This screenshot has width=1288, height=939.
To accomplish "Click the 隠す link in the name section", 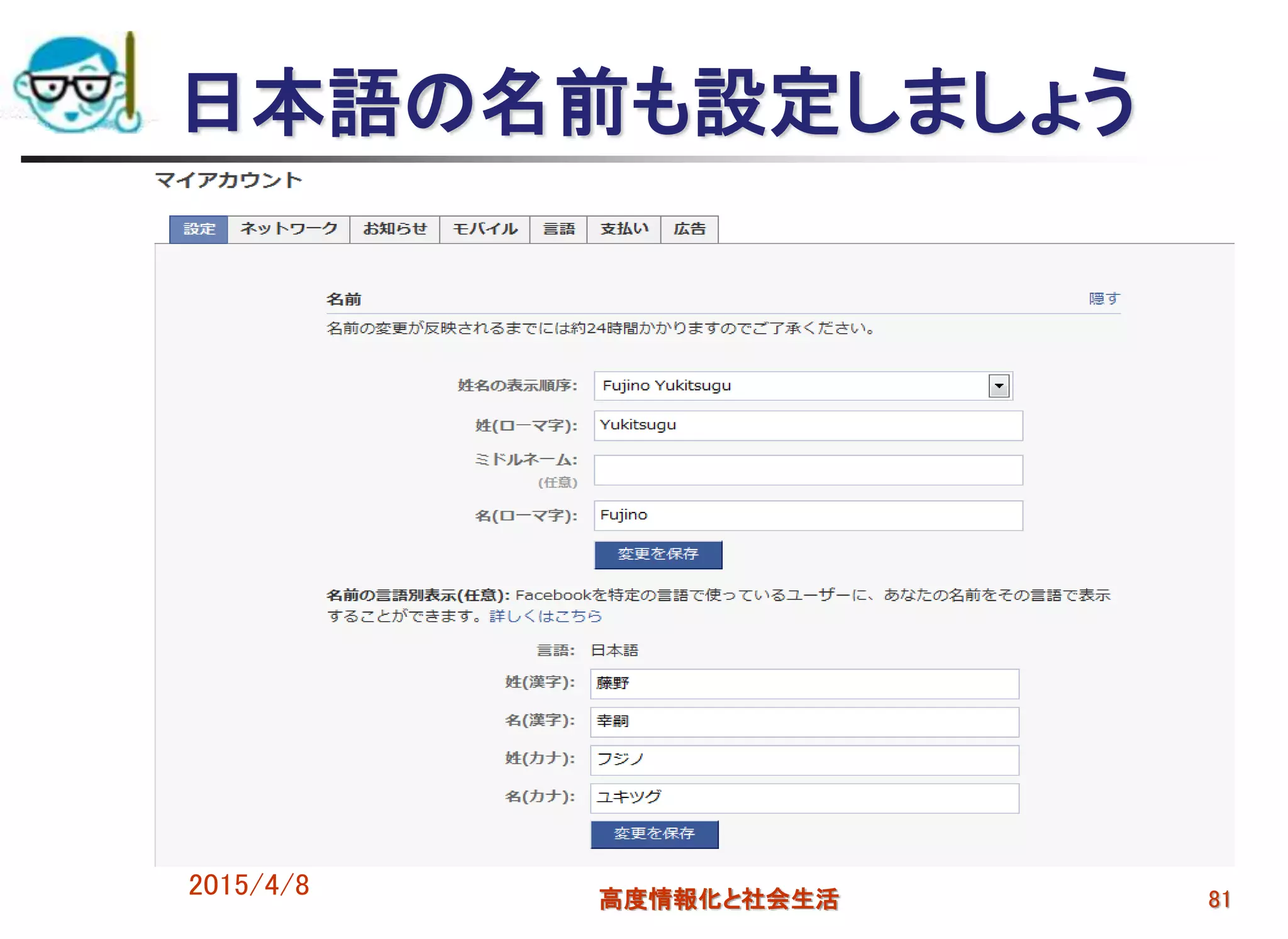I will tap(1104, 298).
